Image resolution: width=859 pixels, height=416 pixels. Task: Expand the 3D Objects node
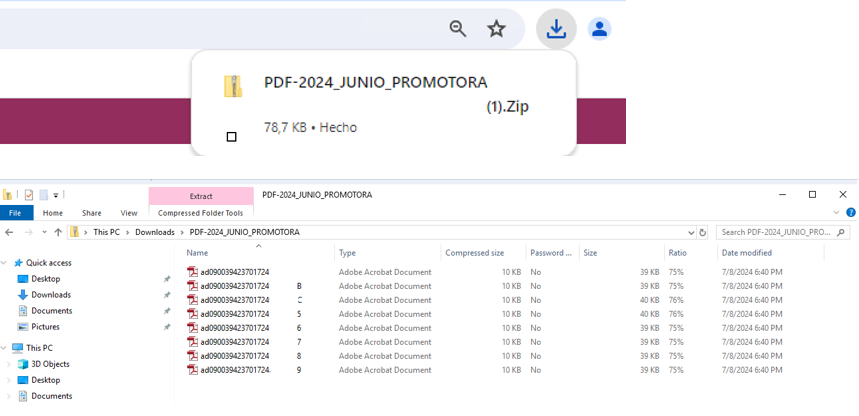click(x=8, y=364)
